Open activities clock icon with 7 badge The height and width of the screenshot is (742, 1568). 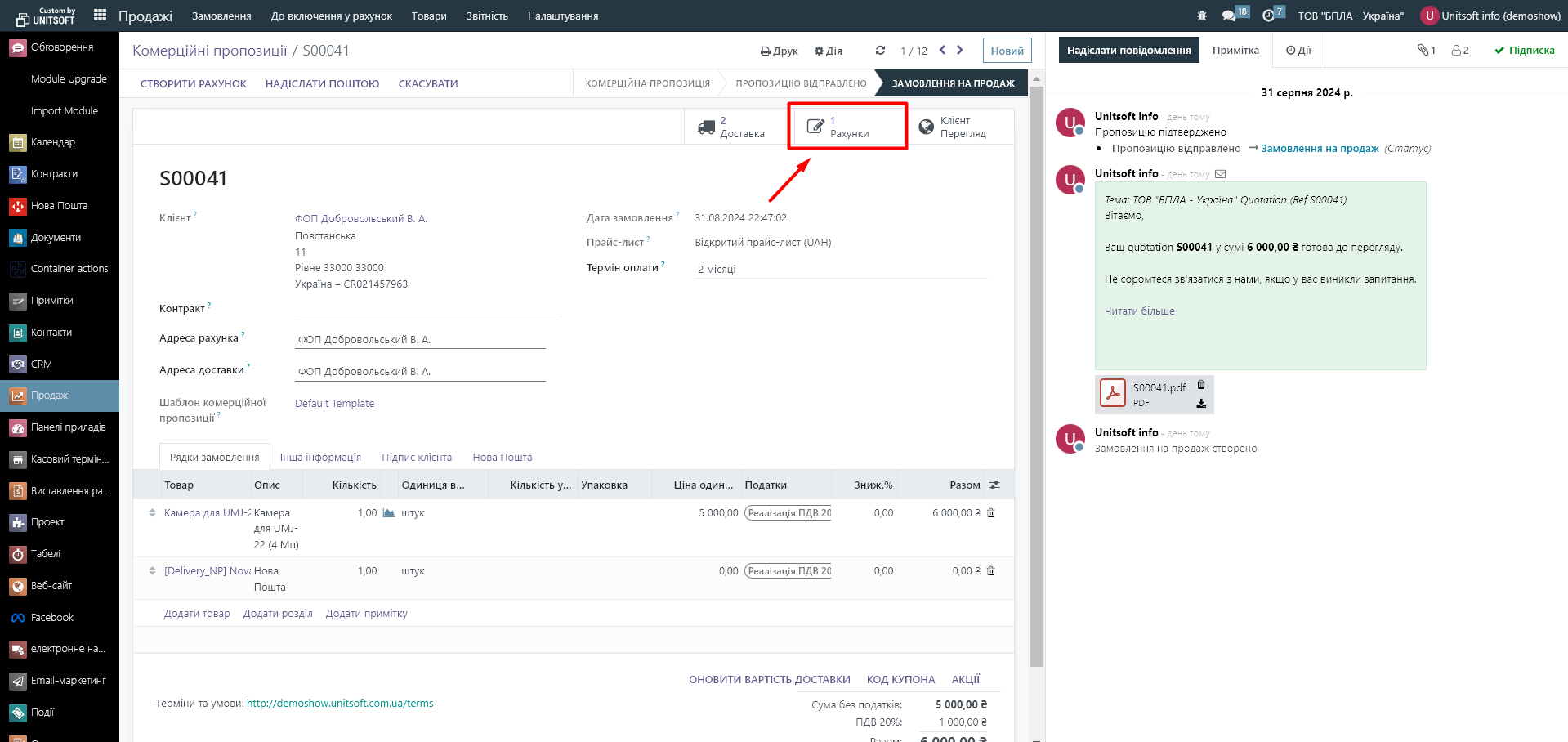click(x=1268, y=16)
